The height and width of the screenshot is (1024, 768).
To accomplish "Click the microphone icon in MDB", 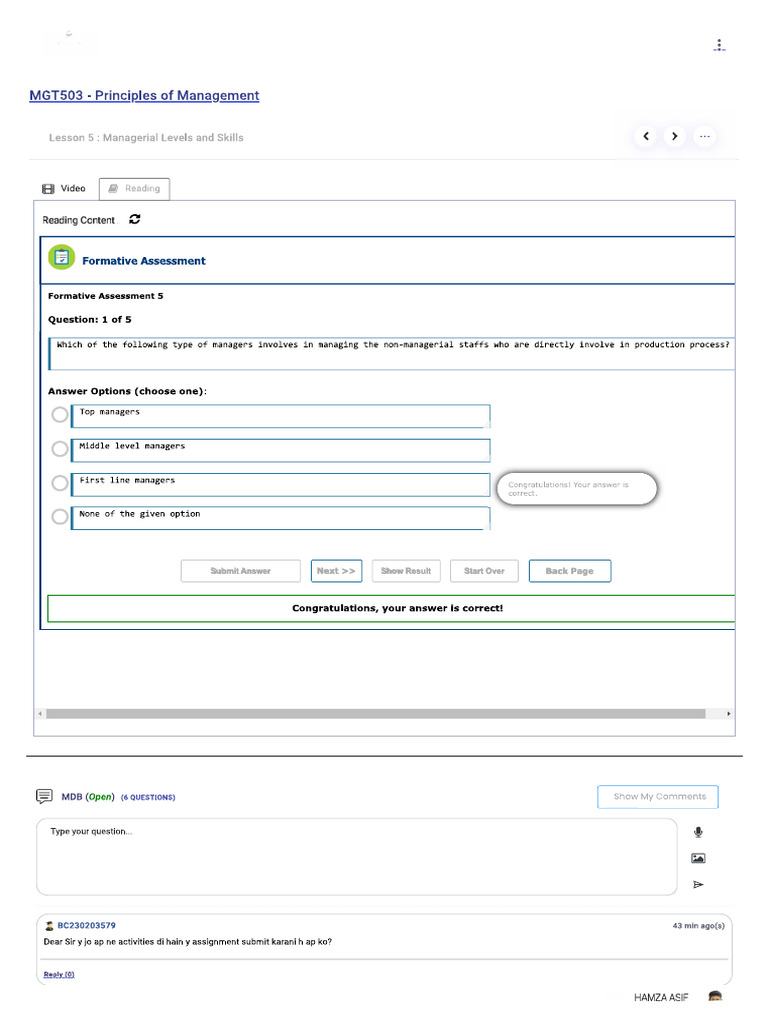I will point(698,832).
